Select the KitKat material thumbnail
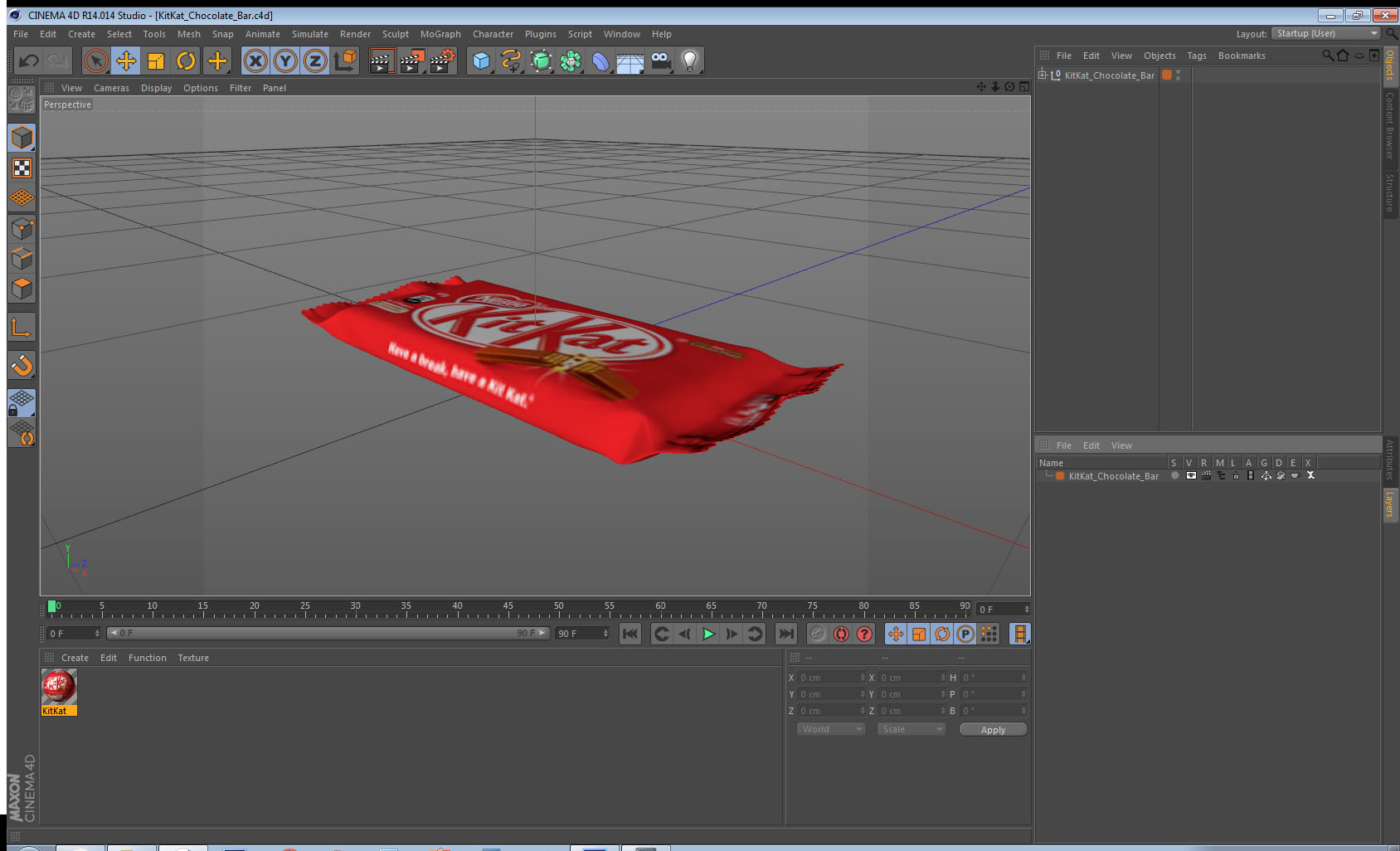This screenshot has height=851, width=1400. click(59, 687)
